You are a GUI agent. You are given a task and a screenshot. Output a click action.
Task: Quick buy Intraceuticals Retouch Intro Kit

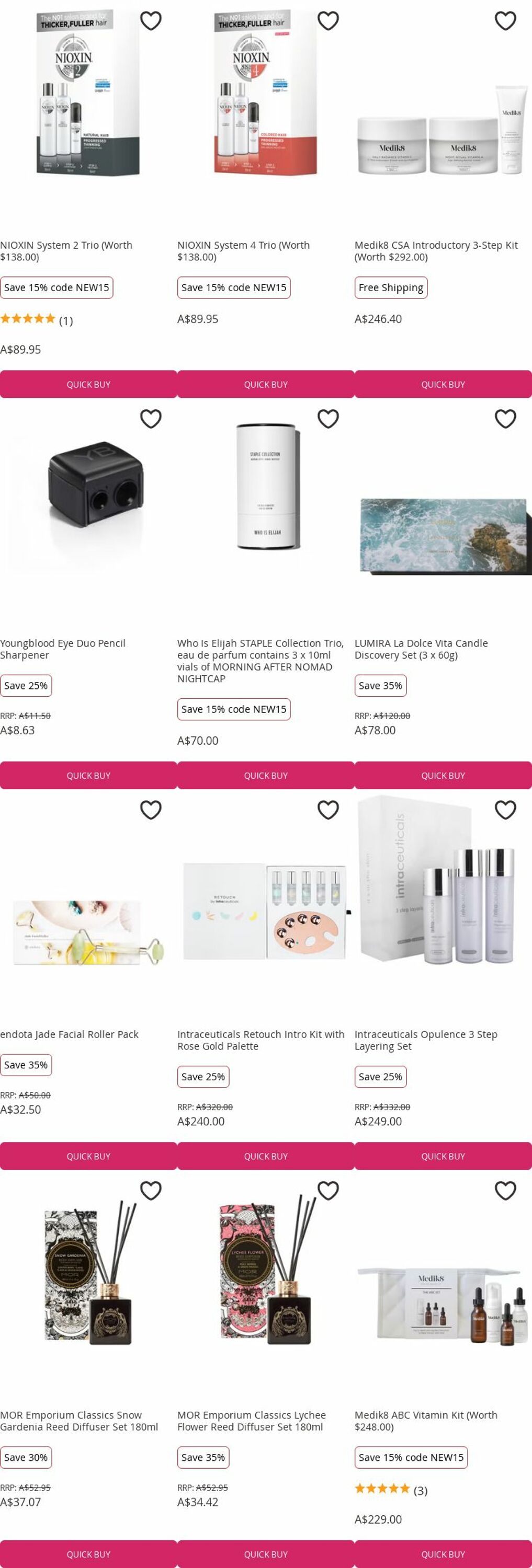[266, 1156]
